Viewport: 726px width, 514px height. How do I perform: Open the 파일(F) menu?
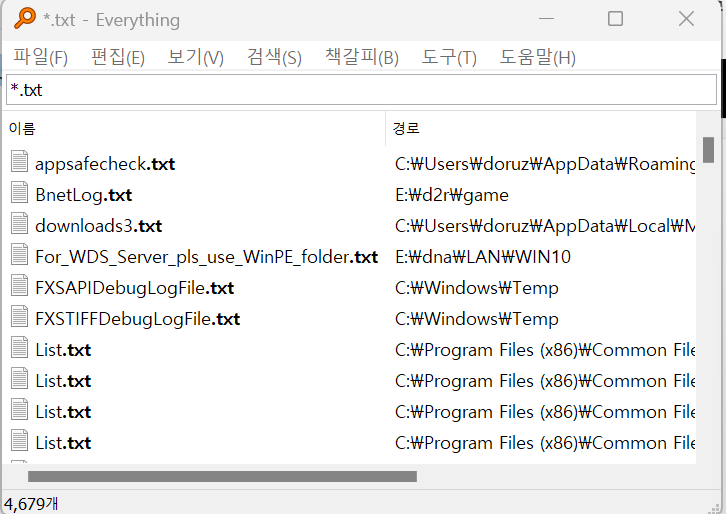pos(40,57)
